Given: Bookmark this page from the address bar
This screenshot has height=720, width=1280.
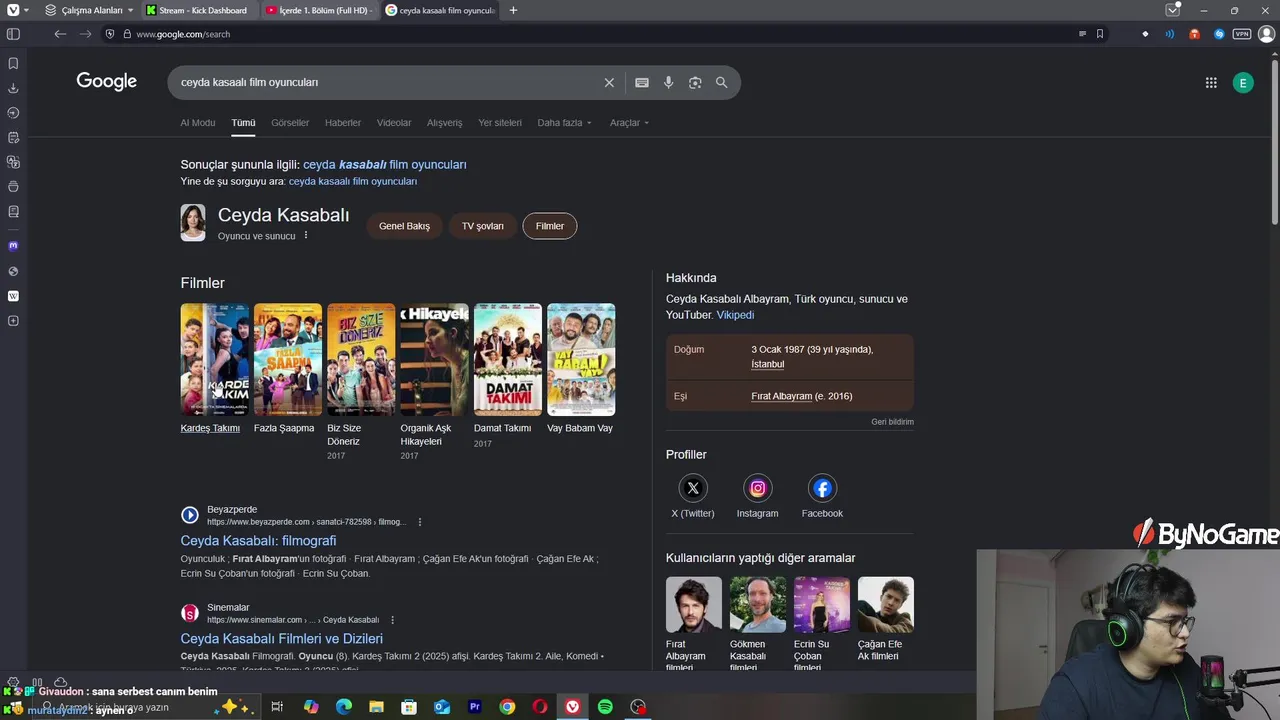Looking at the screenshot, I should tap(1100, 34).
